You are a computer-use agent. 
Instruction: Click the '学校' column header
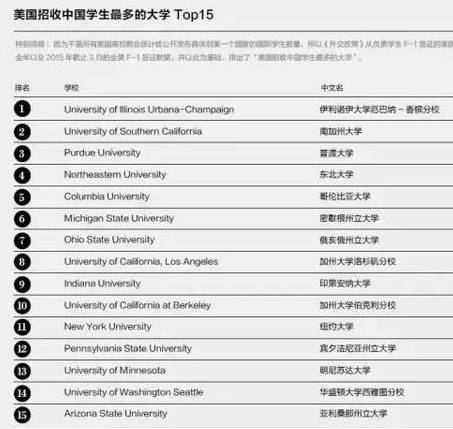72,88
